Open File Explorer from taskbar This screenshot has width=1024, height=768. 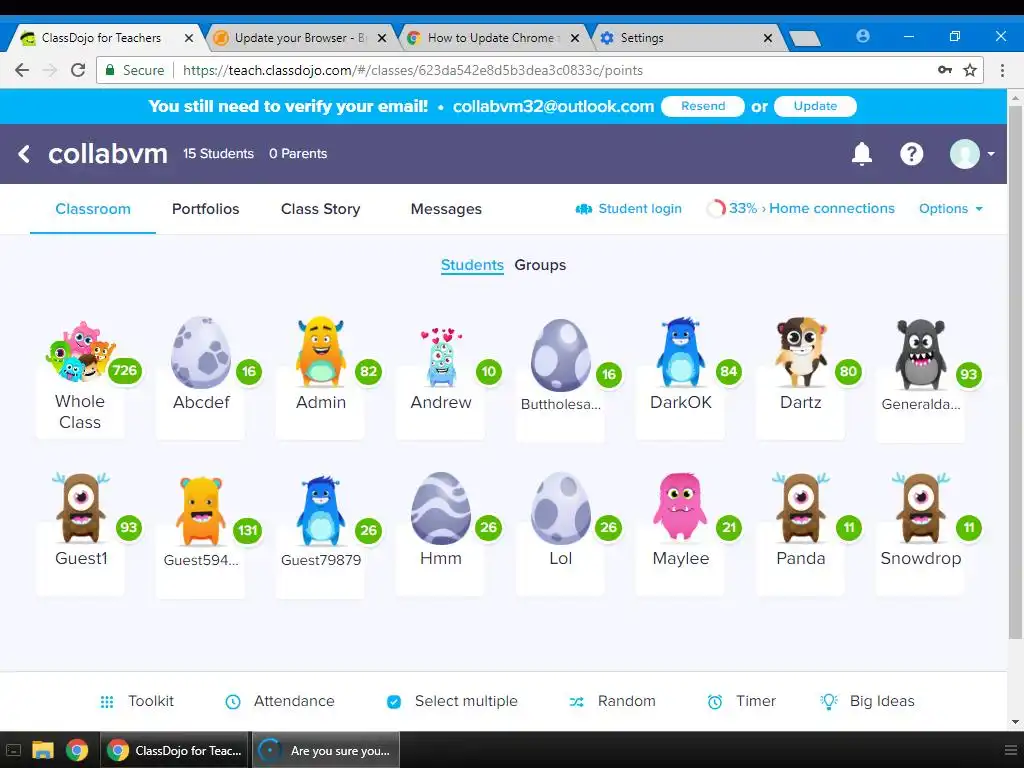(x=42, y=750)
